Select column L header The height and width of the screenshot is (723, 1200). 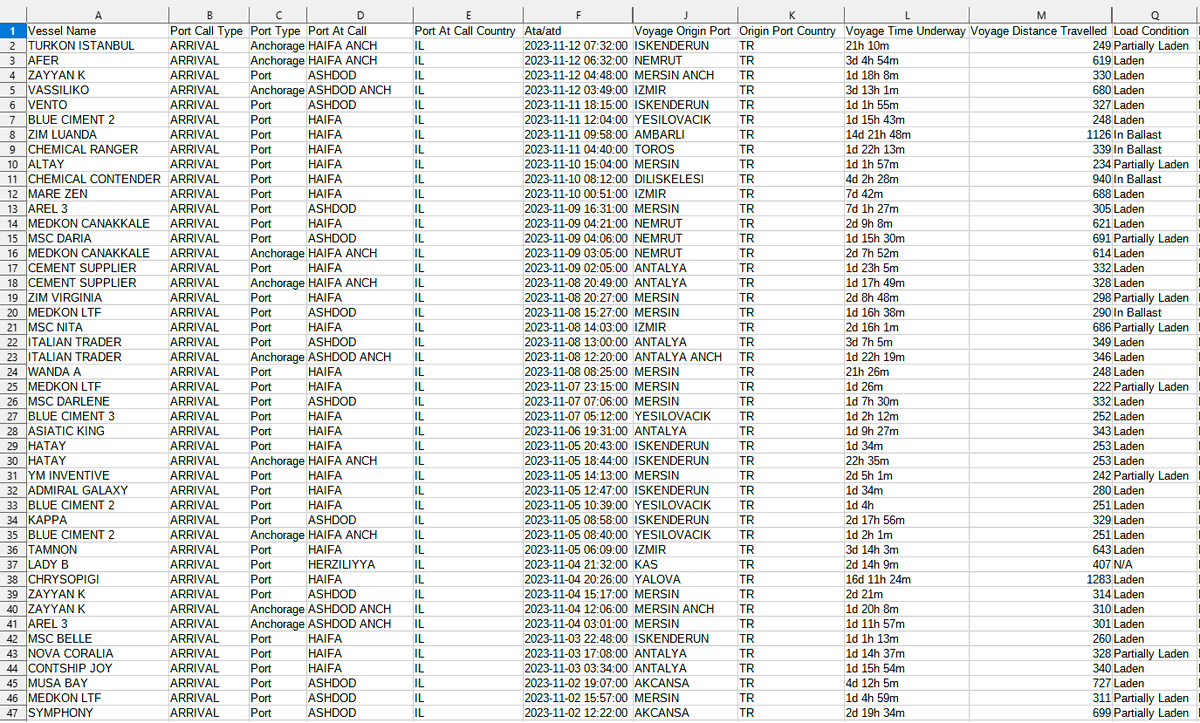pyautogui.click(x=906, y=15)
